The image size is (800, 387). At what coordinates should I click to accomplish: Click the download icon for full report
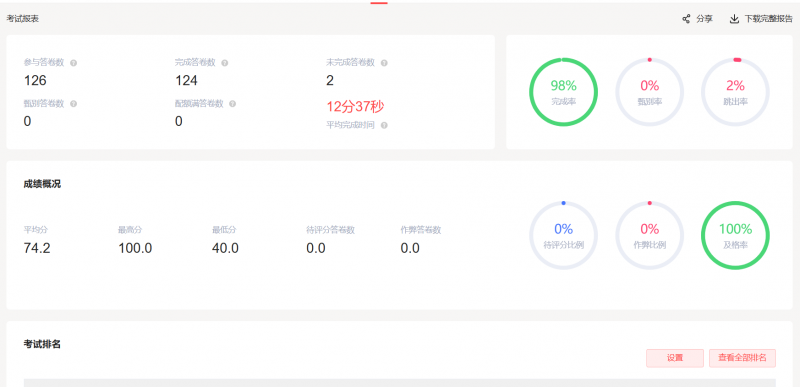click(734, 19)
